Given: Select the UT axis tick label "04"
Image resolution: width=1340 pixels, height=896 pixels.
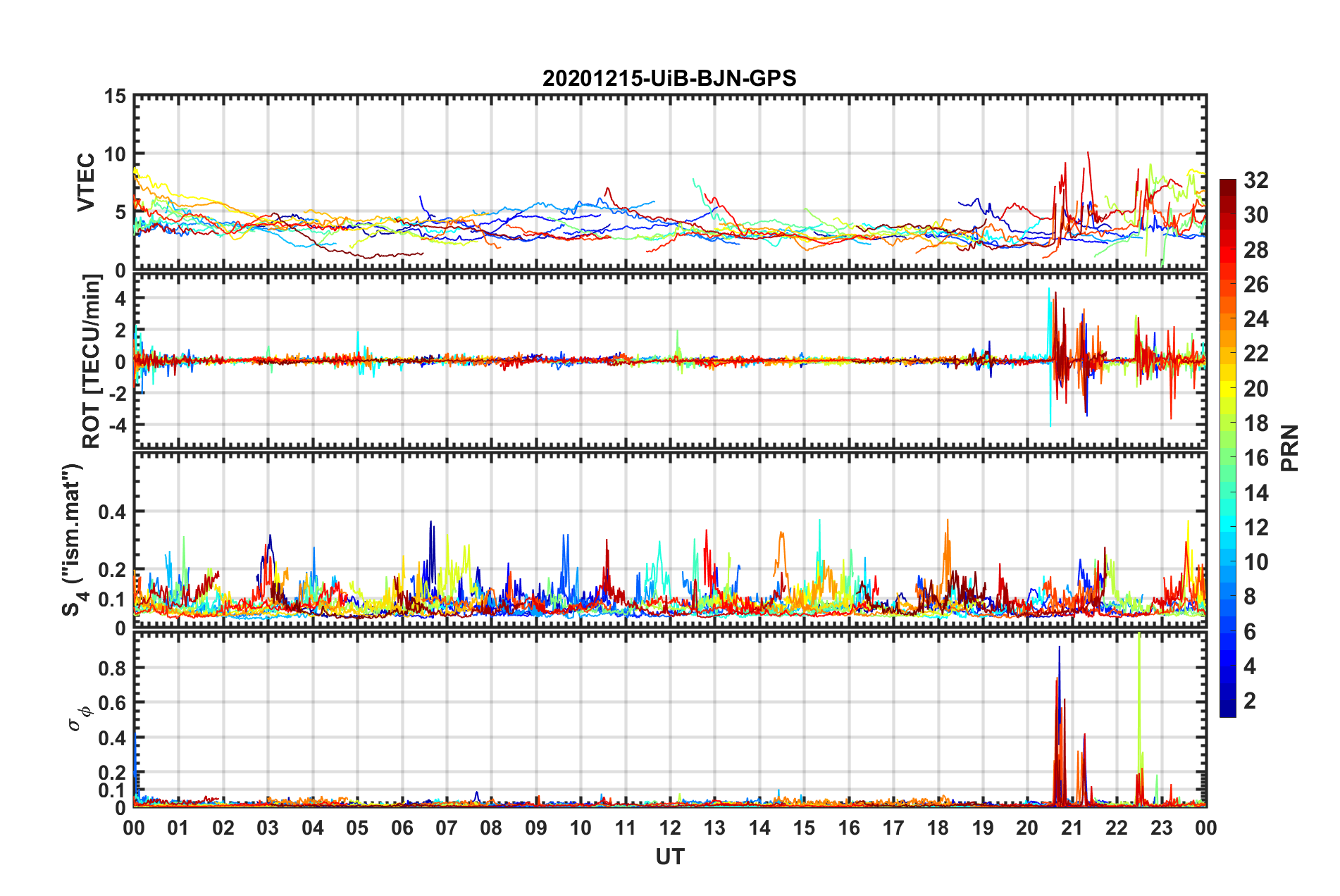Looking at the screenshot, I should 313,828.
